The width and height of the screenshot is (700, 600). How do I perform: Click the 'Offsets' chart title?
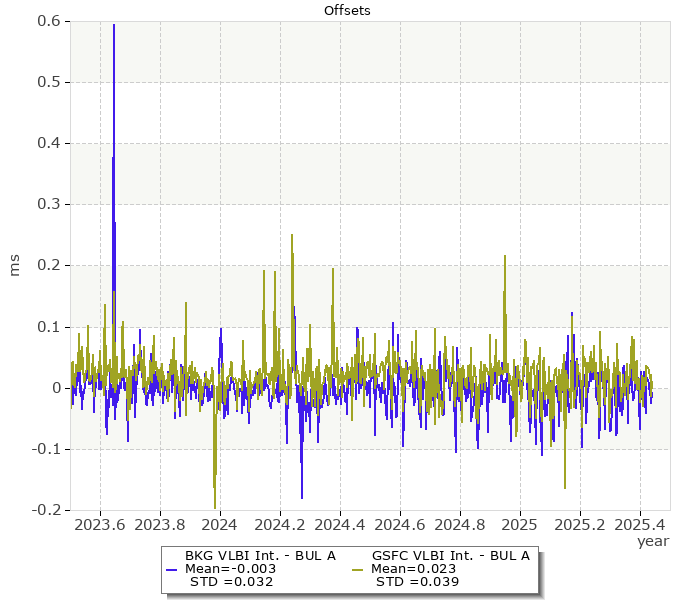[347, 10]
